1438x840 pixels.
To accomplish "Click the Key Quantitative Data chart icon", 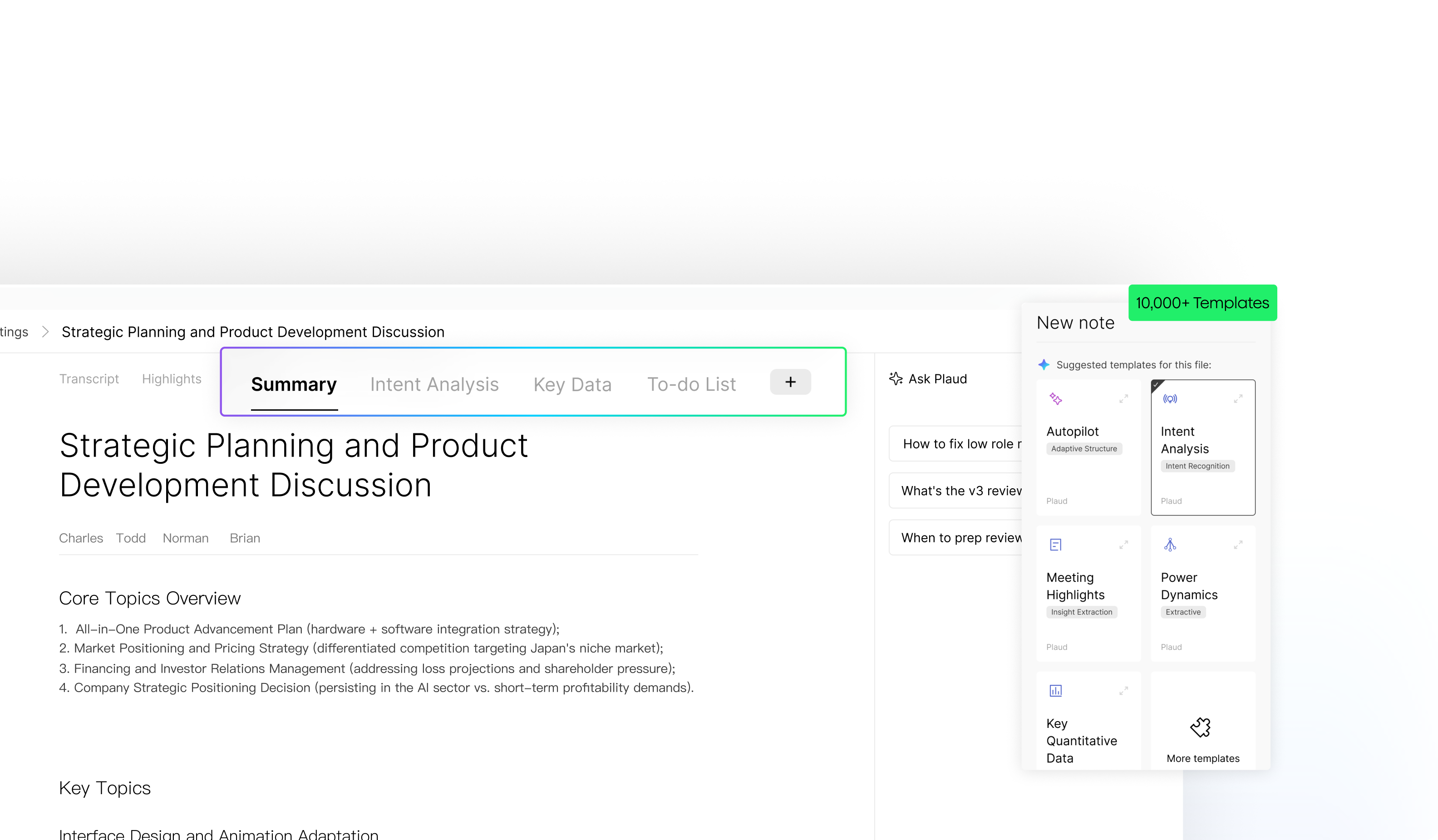I will pos(1056,691).
